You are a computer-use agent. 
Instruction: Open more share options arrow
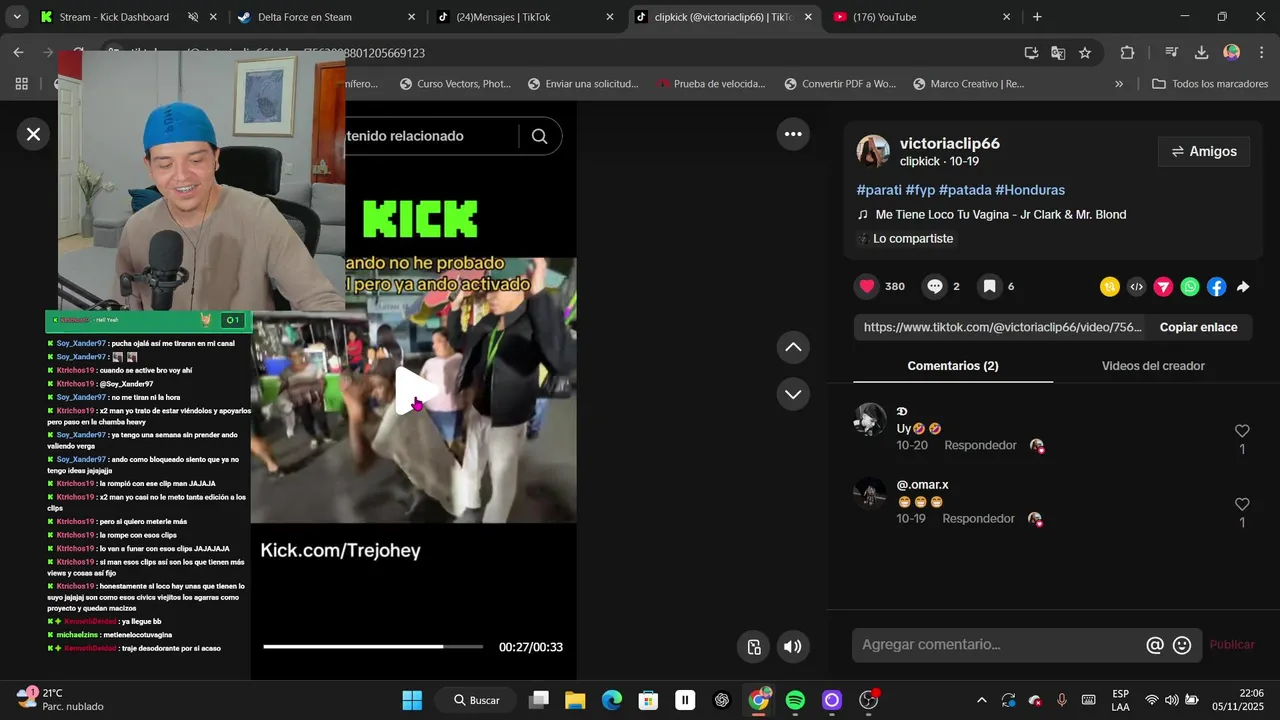coord(1243,287)
